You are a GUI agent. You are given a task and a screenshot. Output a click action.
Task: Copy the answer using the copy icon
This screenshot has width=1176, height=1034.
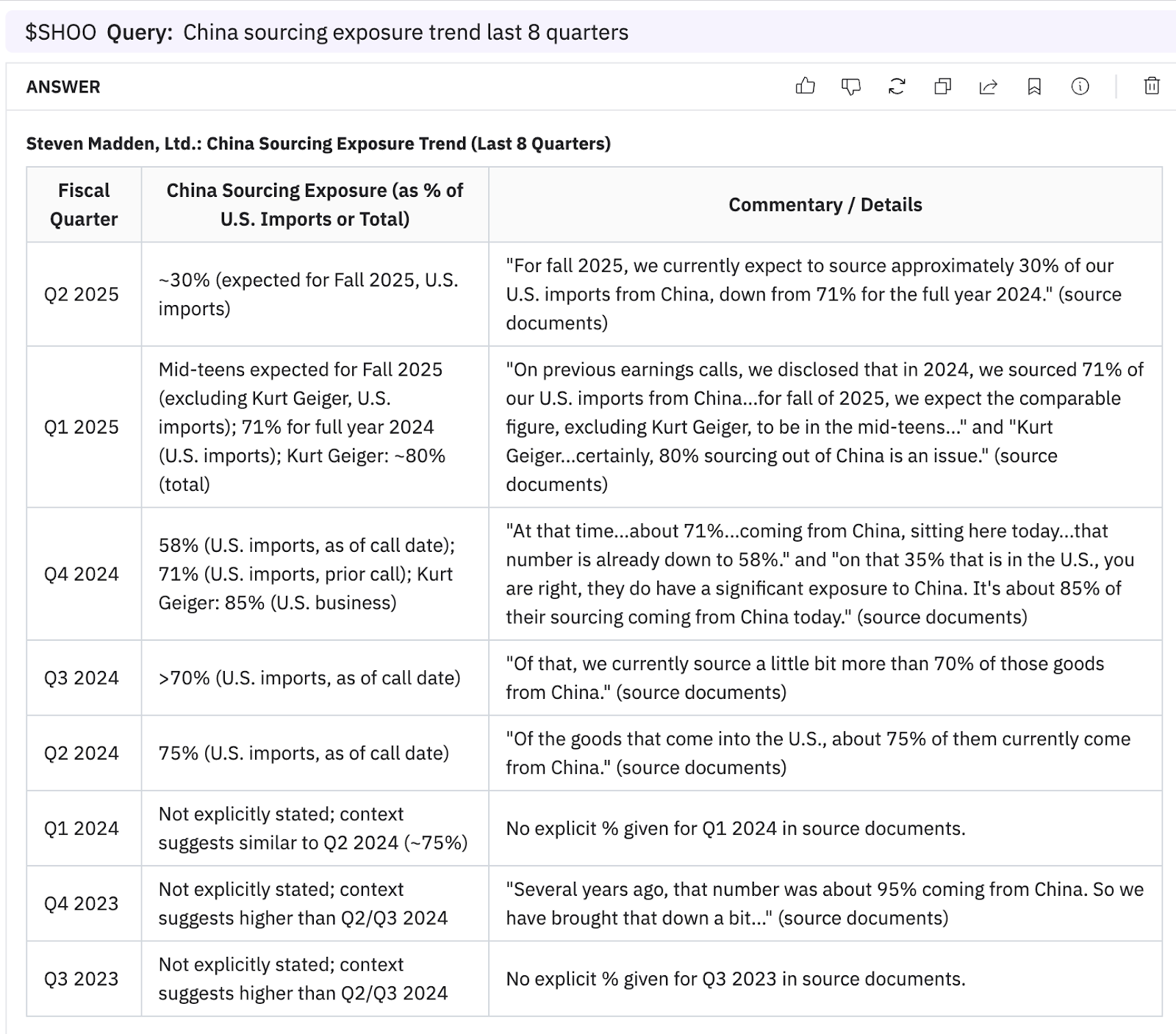tap(942, 87)
